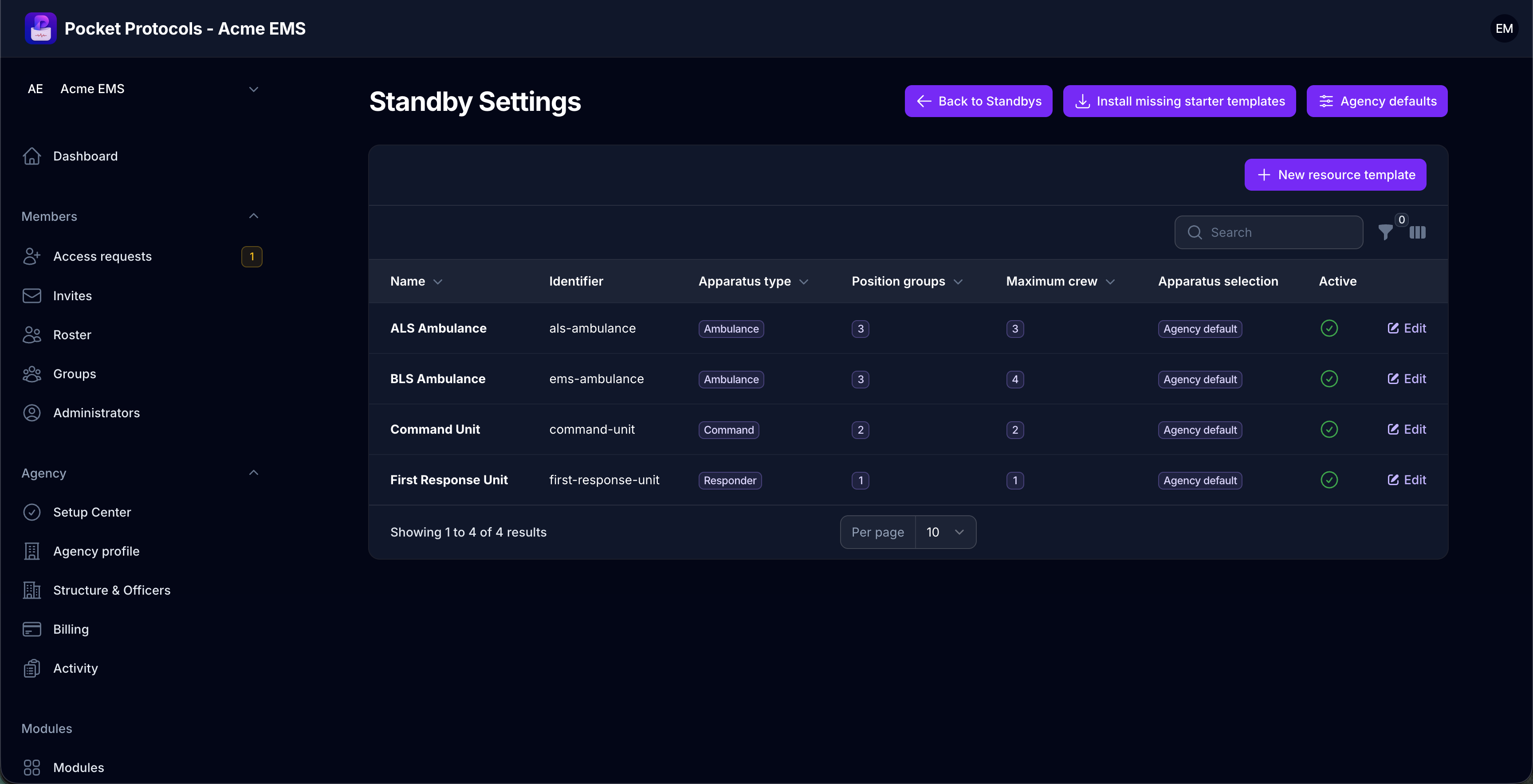
Task: Click the active checkmark for Command Unit
Action: [x=1329, y=430]
